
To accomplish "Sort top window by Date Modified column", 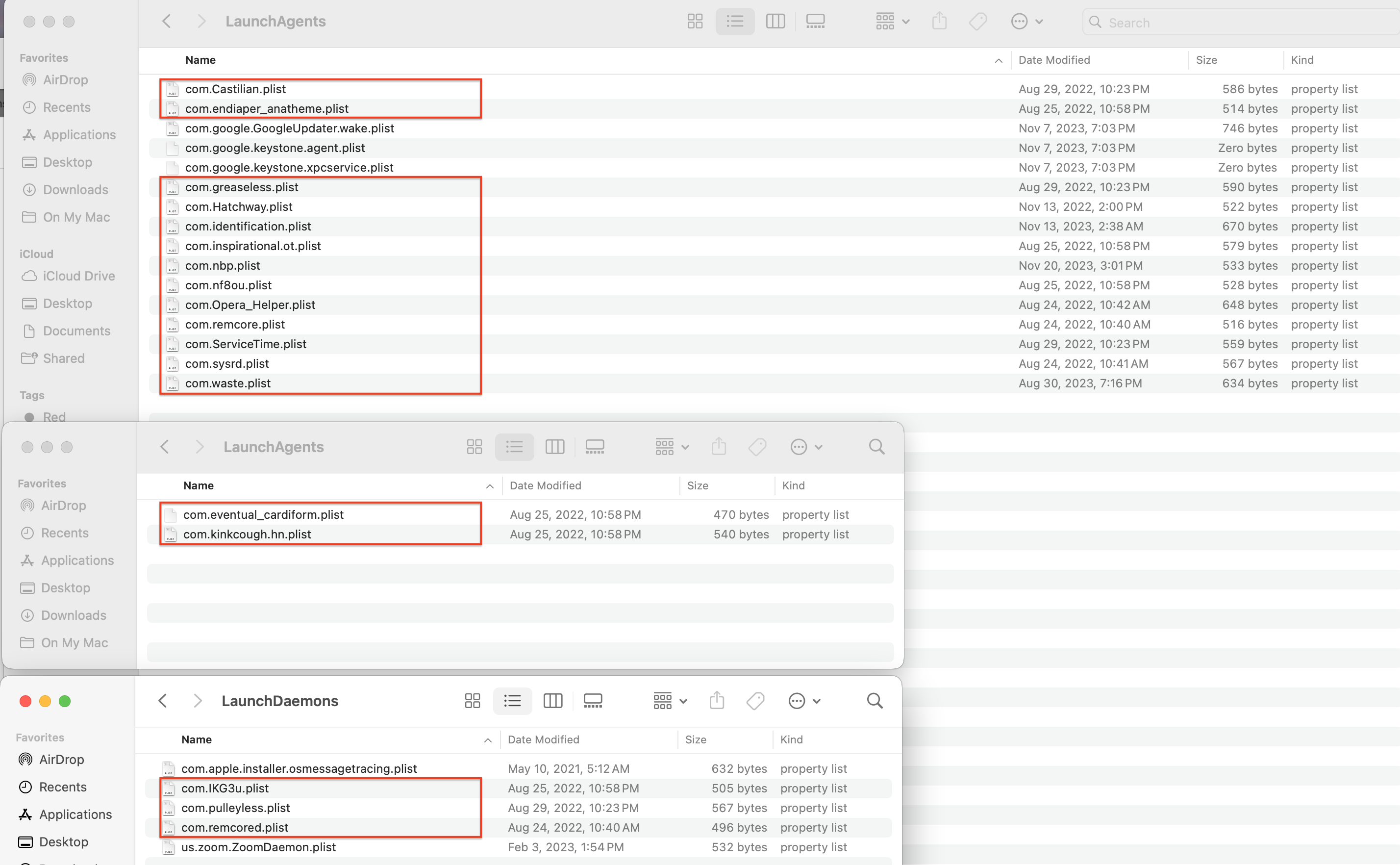I will click(x=1054, y=60).
